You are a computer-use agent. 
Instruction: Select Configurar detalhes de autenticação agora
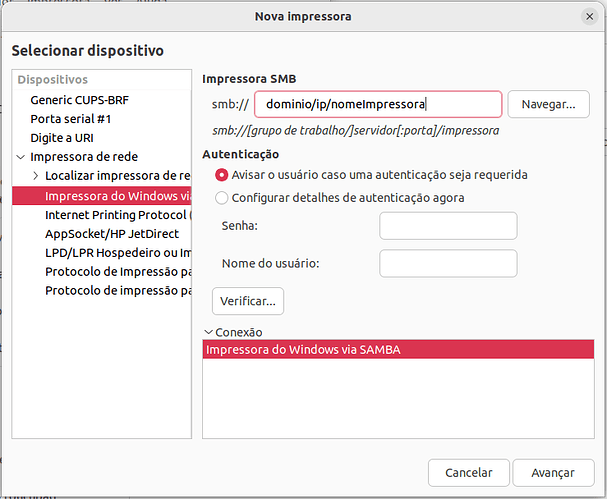click(222, 197)
